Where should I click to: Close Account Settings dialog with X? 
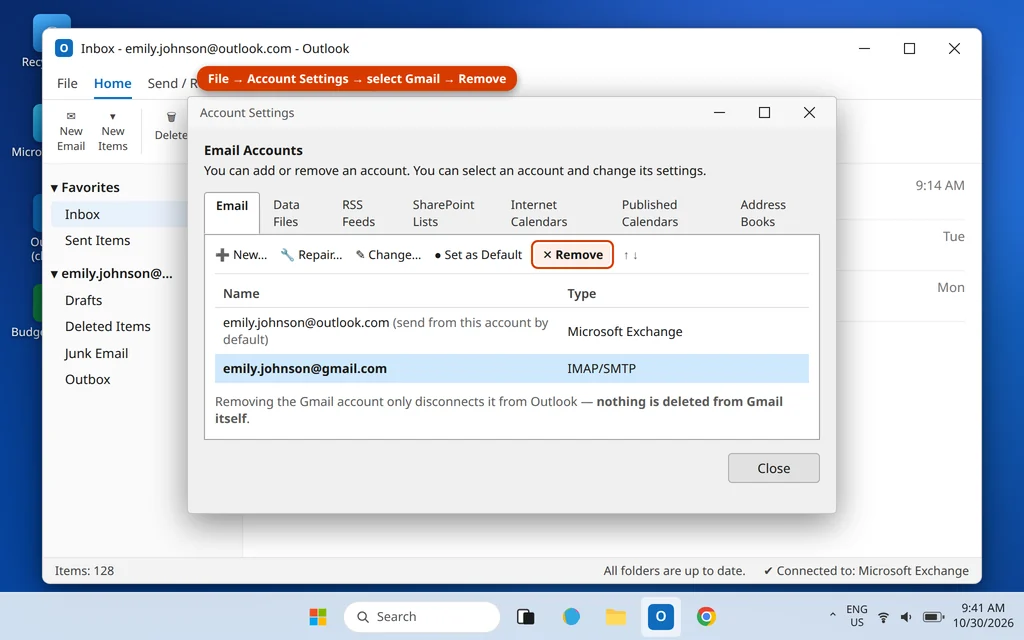[x=809, y=112]
